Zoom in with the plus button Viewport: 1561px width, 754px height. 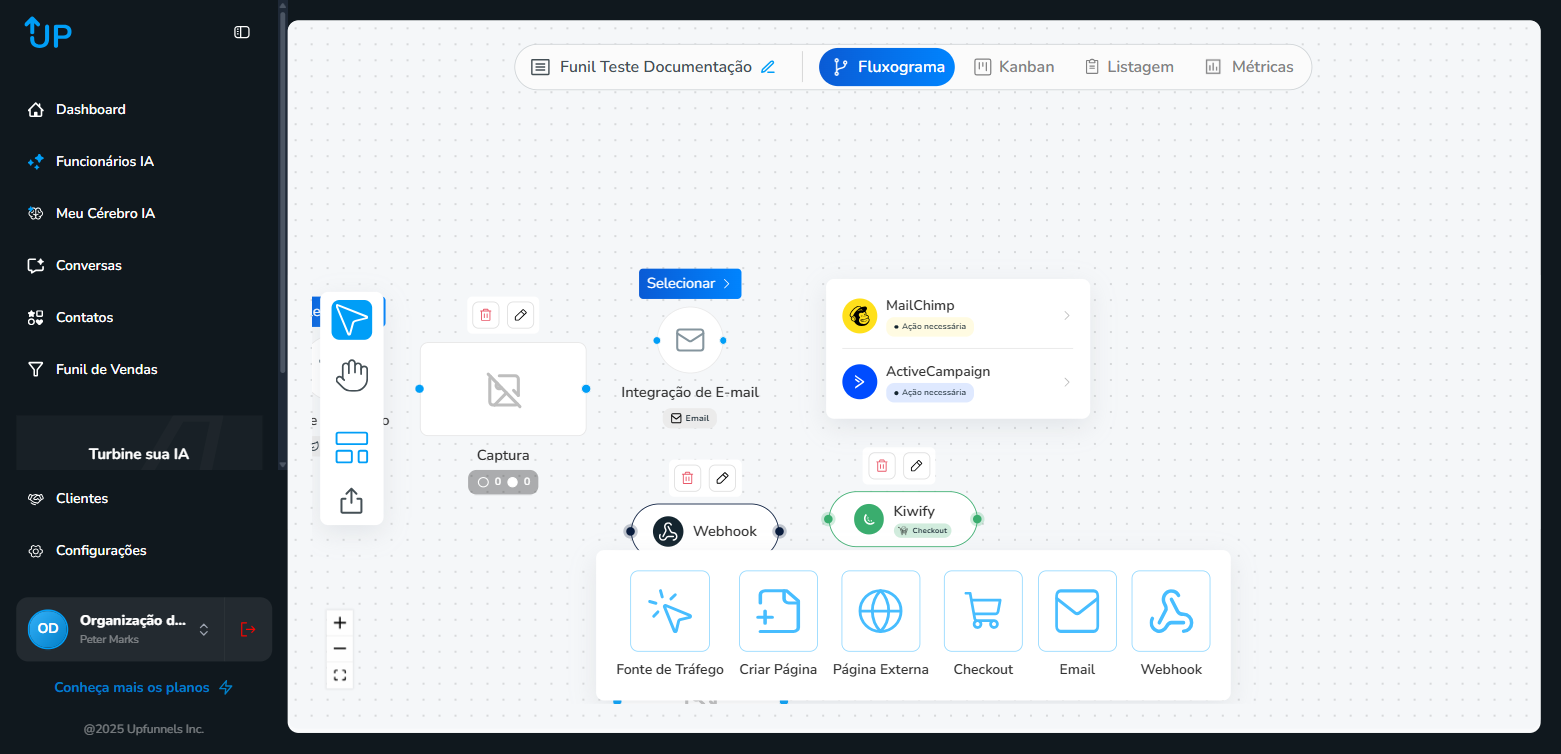(x=340, y=623)
